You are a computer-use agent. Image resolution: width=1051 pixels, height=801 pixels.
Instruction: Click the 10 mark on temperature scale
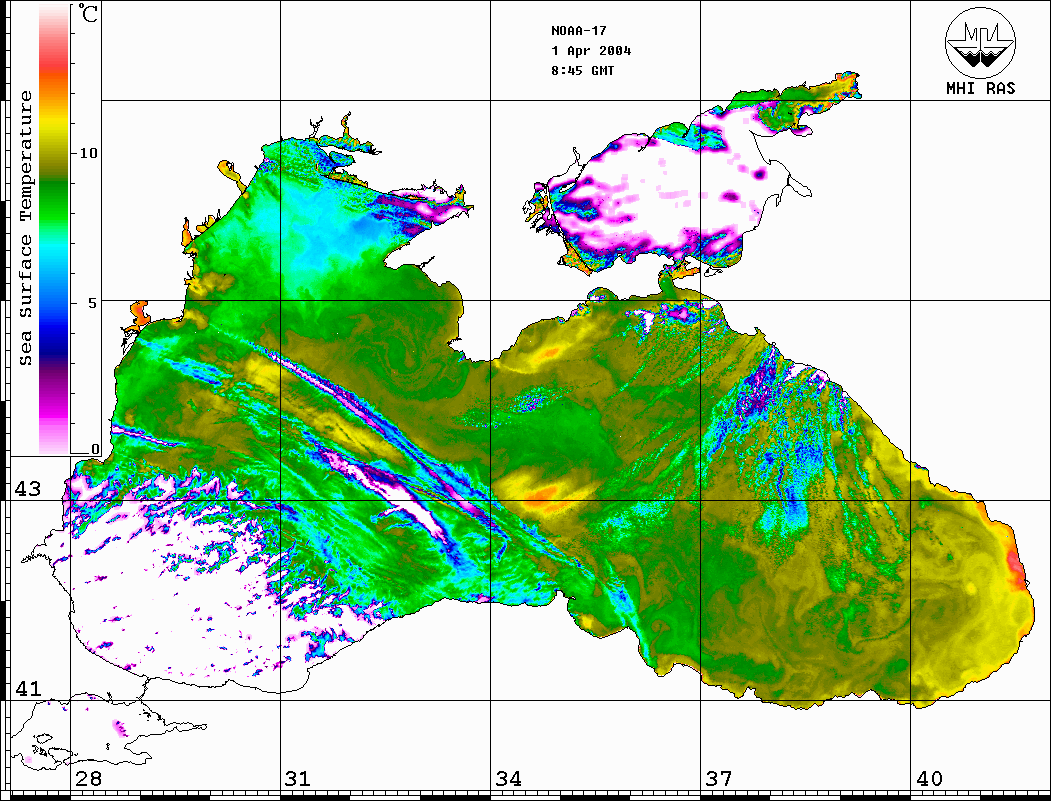point(90,153)
